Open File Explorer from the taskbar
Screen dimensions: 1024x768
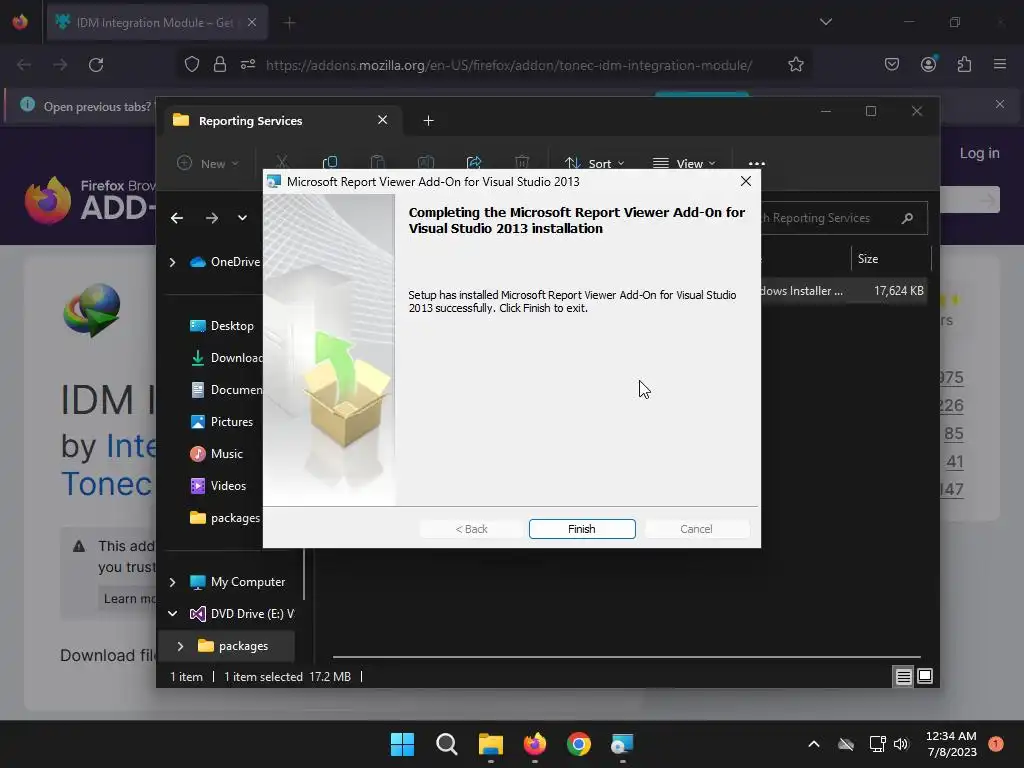point(490,744)
